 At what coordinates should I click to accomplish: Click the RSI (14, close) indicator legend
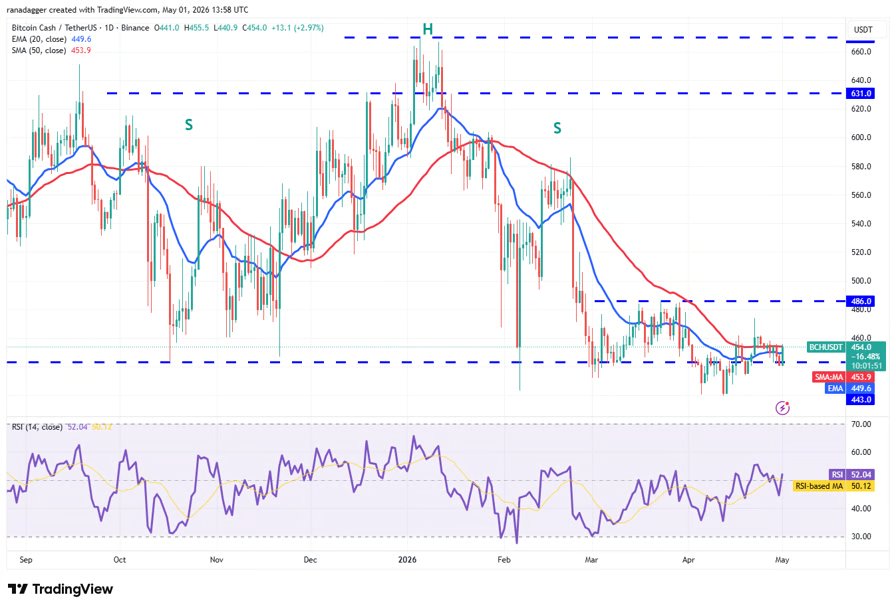[x=37, y=427]
